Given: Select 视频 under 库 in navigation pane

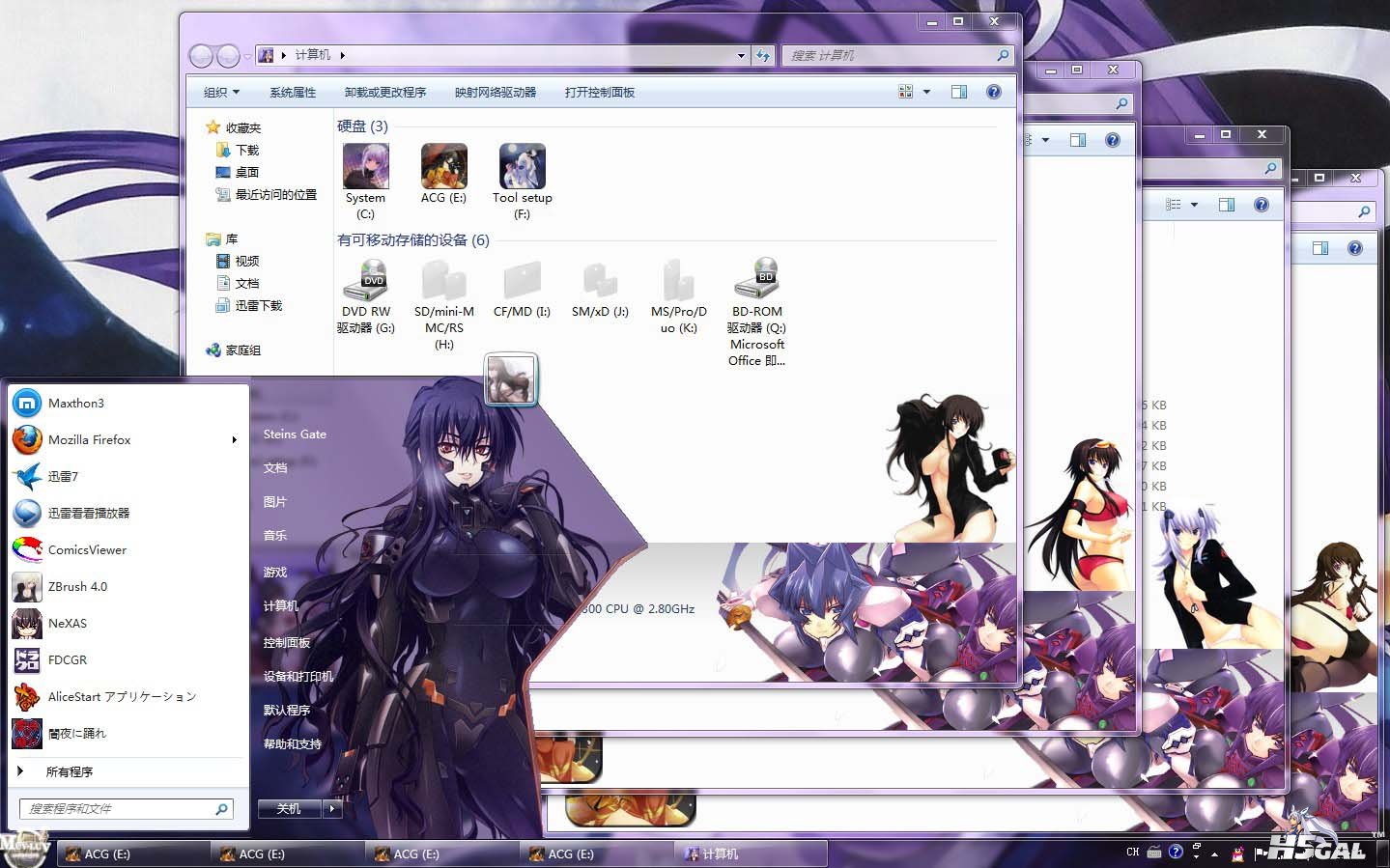Looking at the screenshot, I should click(x=238, y=262).
